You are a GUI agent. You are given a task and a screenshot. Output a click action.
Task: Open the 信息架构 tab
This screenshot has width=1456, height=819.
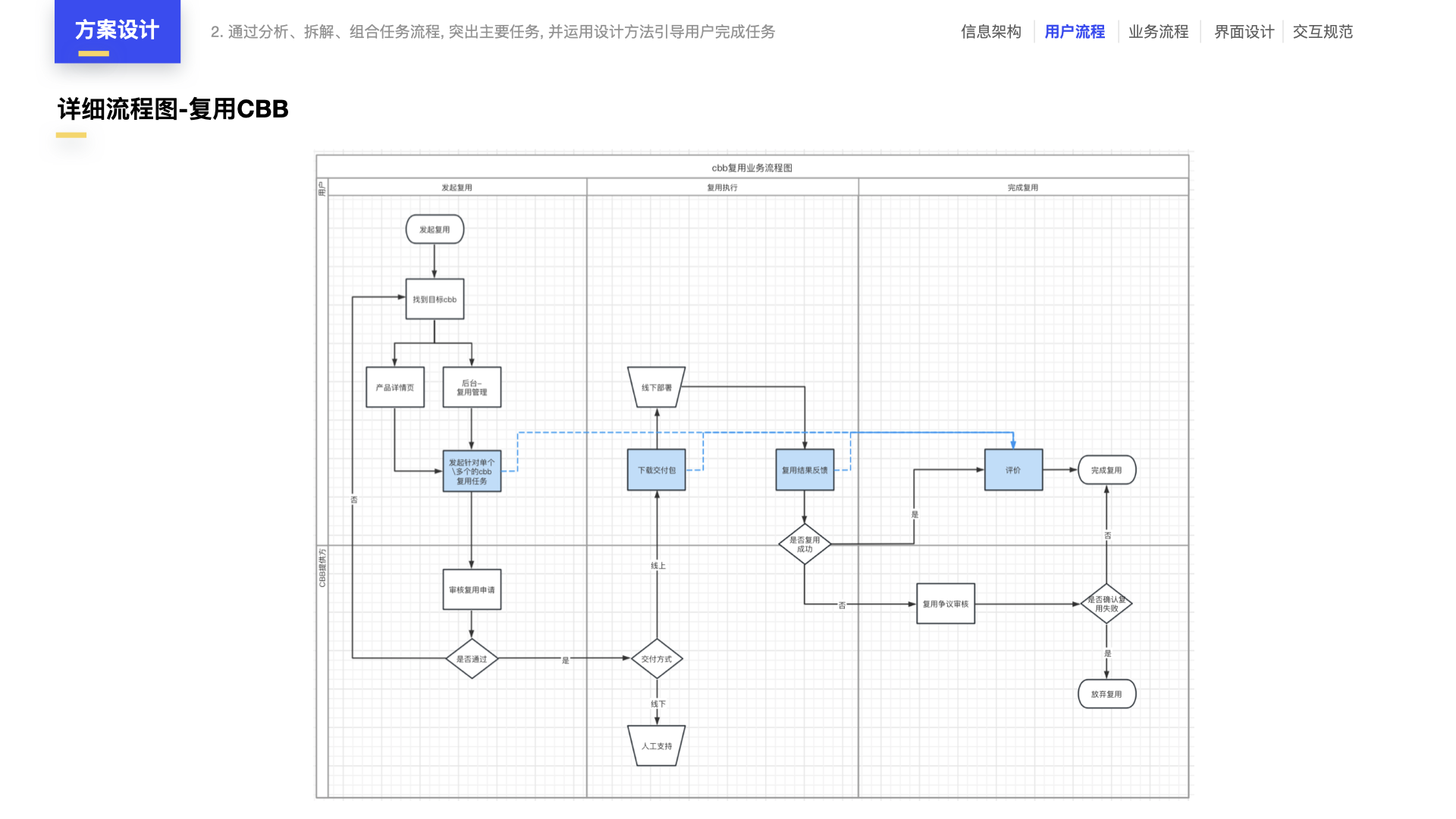pos(990,32)
